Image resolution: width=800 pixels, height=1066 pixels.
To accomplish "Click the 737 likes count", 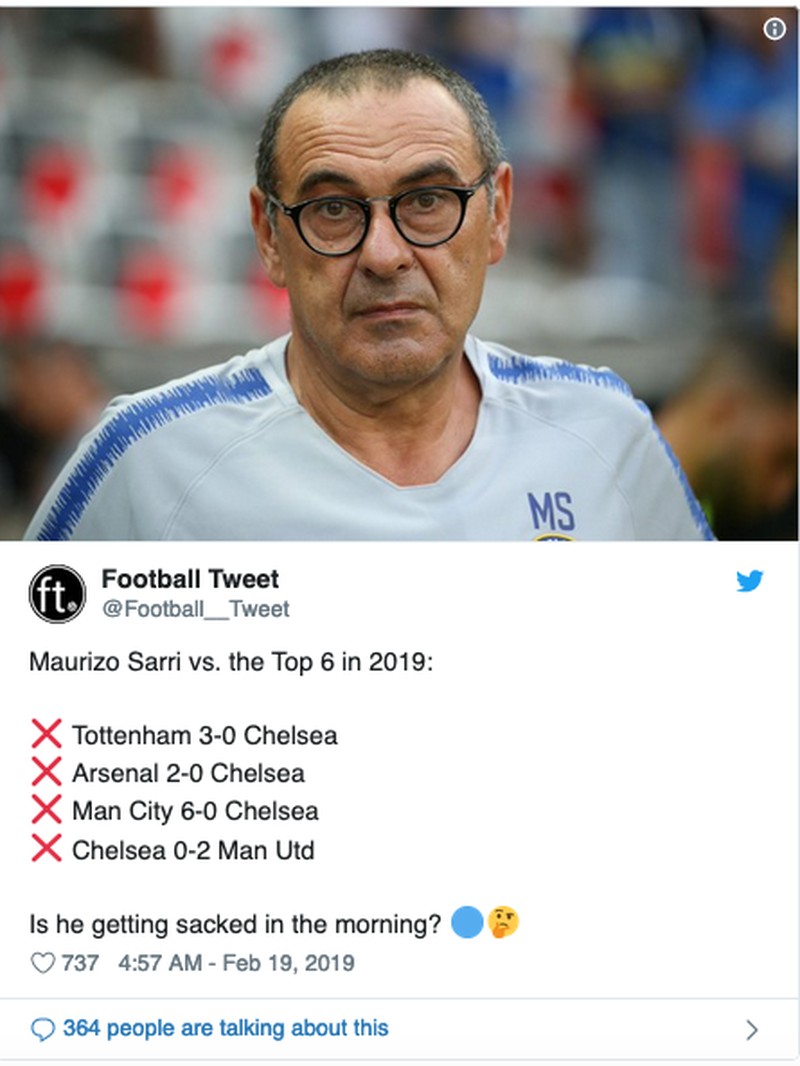I will pyautogui.click(x=80, y=963).
